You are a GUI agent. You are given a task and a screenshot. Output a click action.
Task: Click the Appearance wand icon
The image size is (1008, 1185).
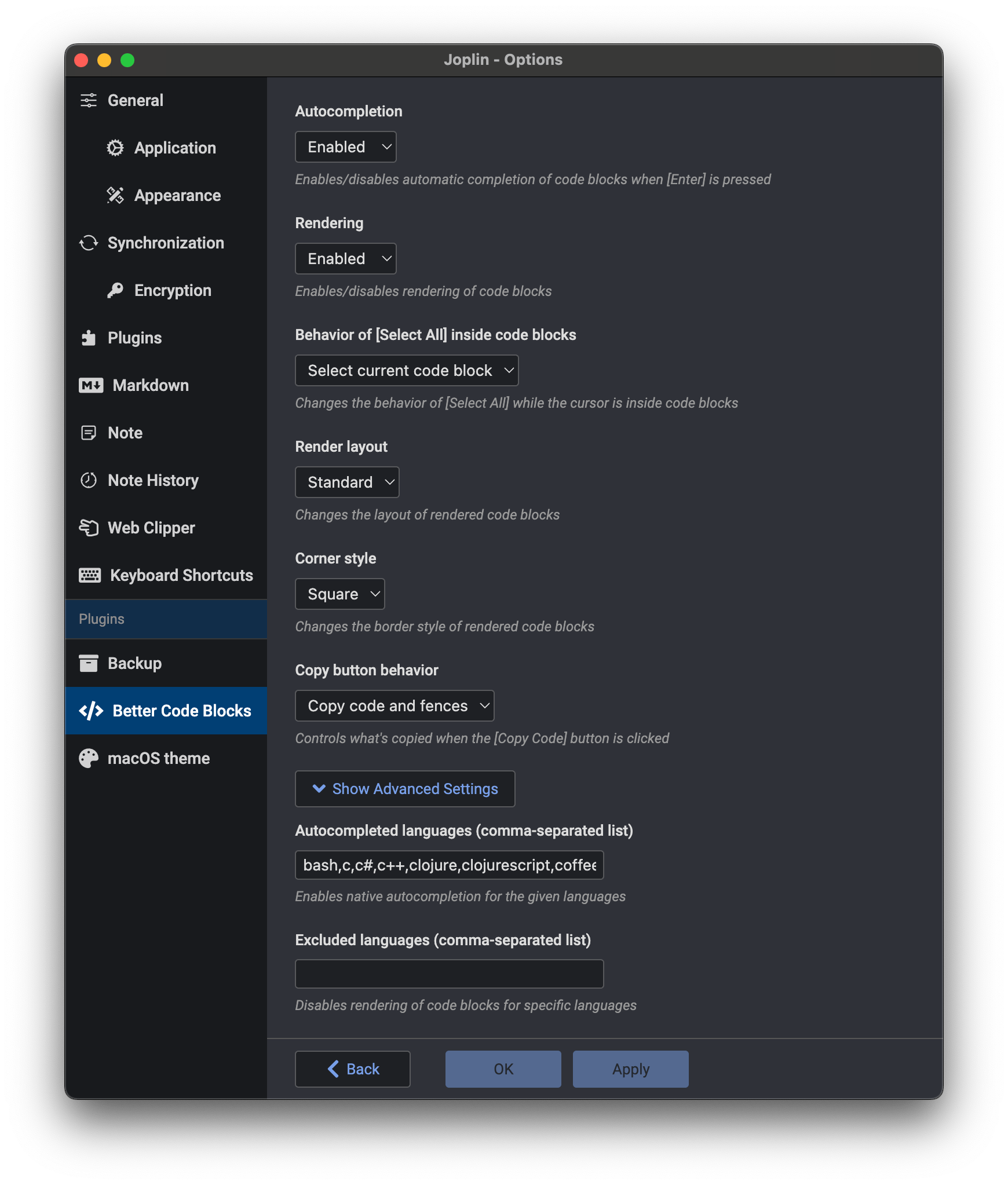click(x=115, y=195)
